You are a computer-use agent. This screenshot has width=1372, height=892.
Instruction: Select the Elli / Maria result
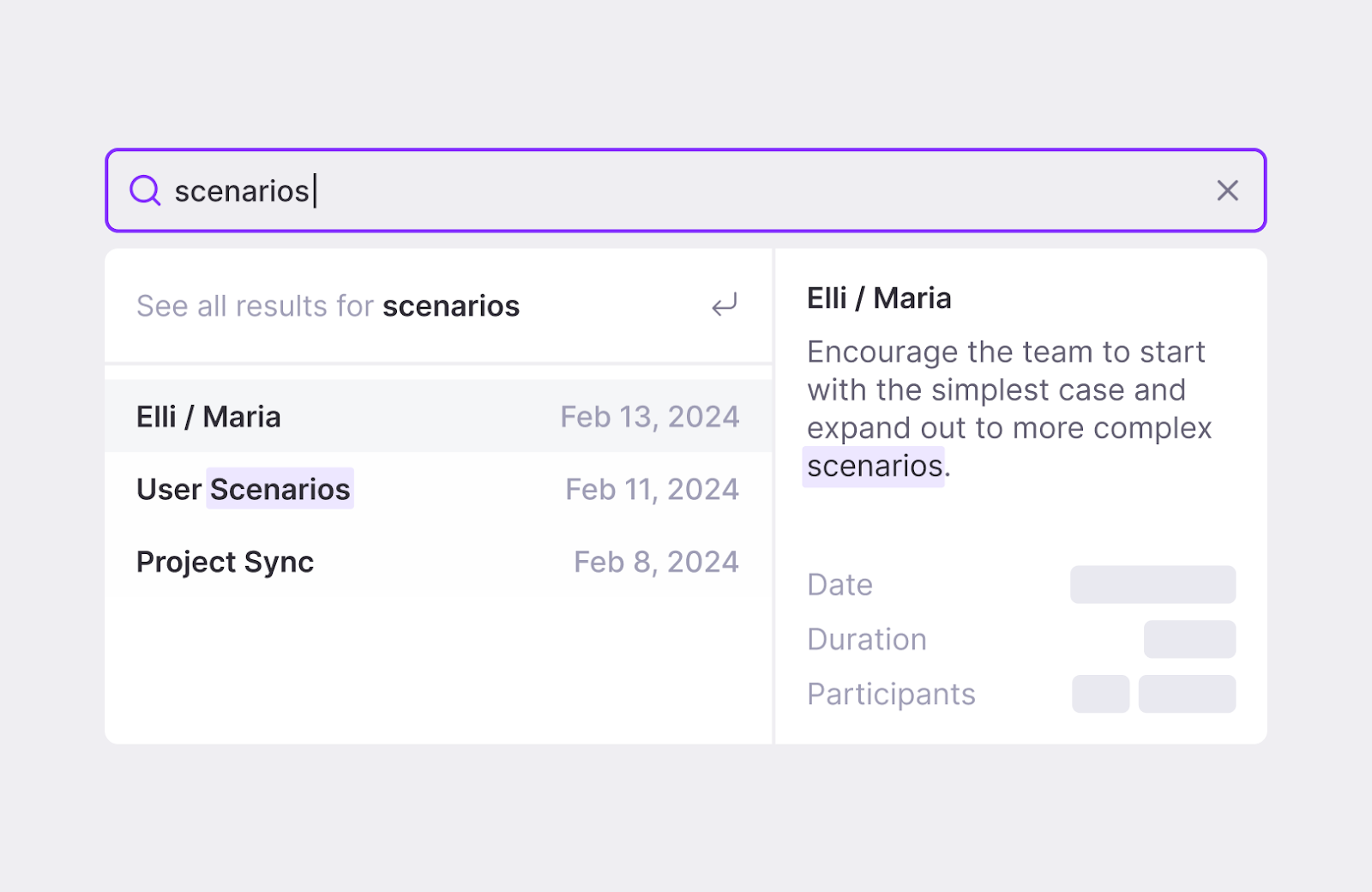coord(438,416)
